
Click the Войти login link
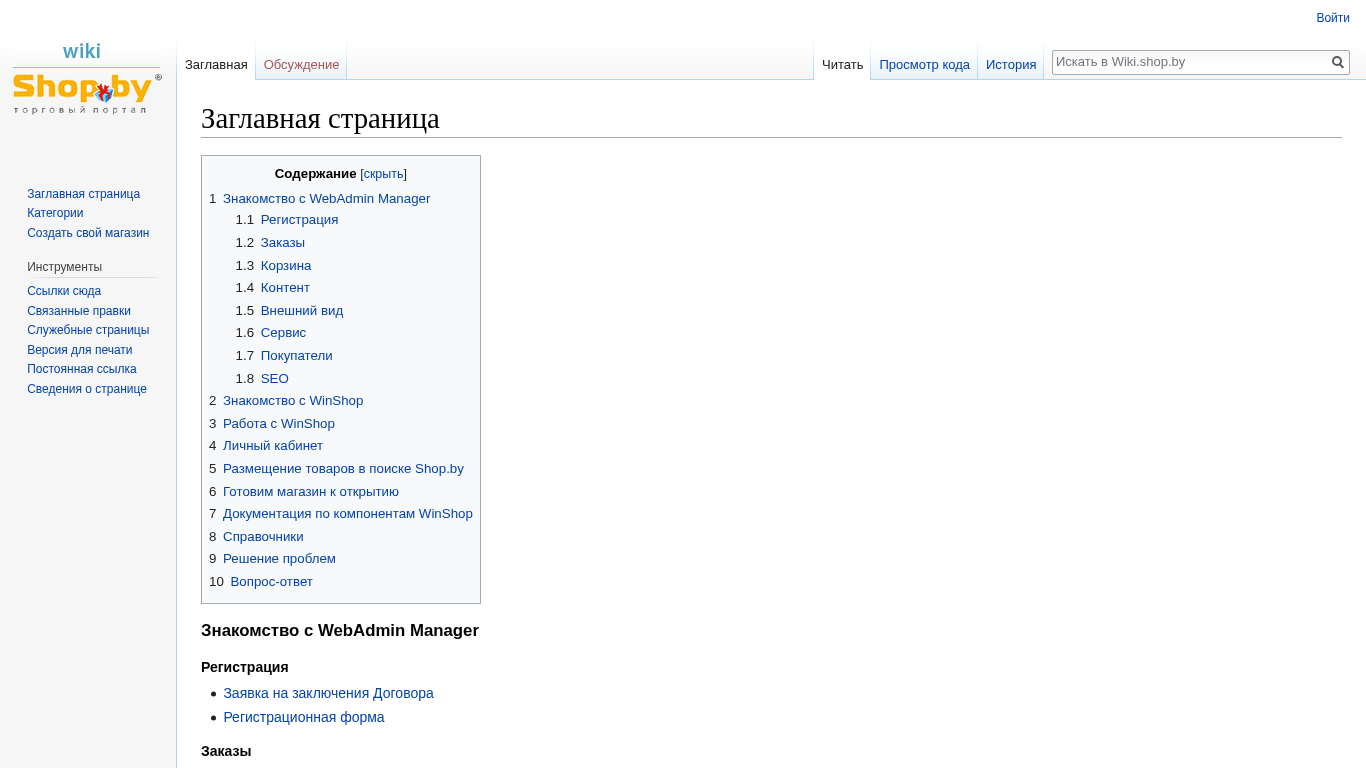(x=1332, y=18)
